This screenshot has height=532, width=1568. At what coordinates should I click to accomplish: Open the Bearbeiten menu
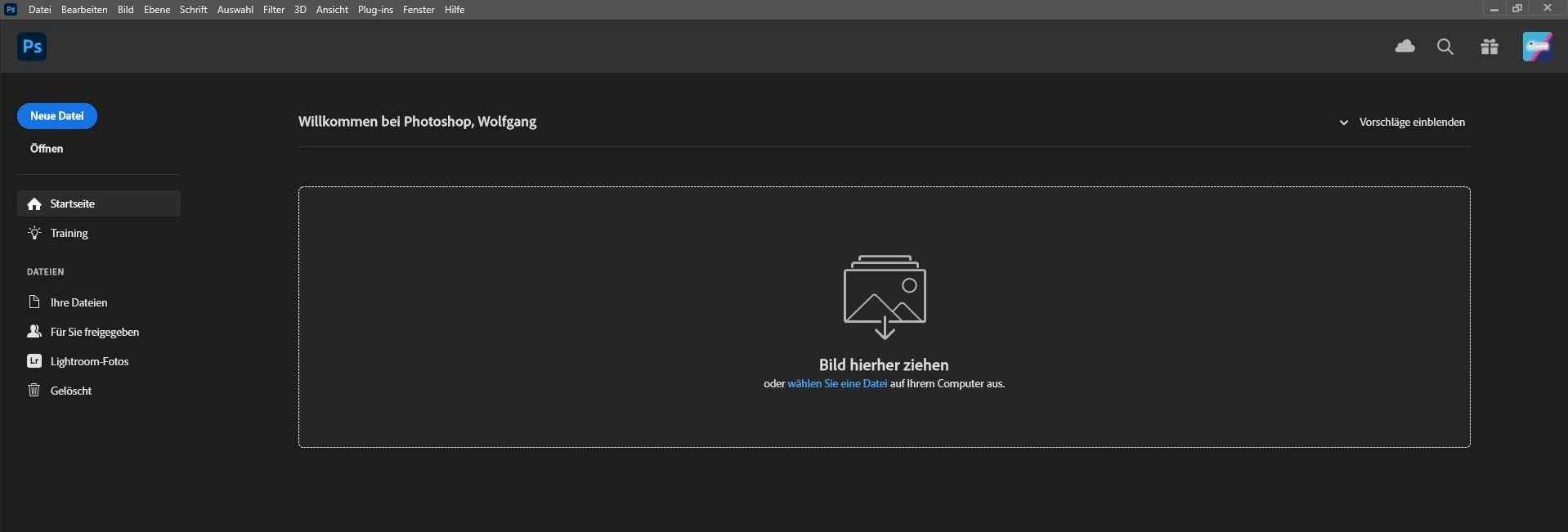pos(84,10)
